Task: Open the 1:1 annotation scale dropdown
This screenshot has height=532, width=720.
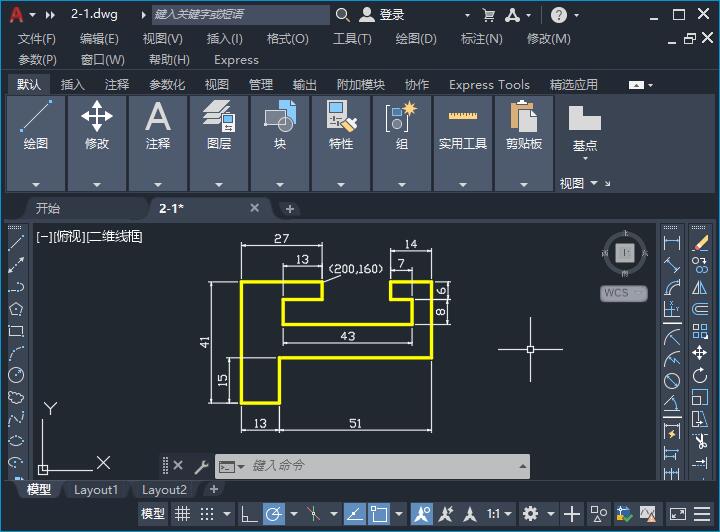Action: 499,514
